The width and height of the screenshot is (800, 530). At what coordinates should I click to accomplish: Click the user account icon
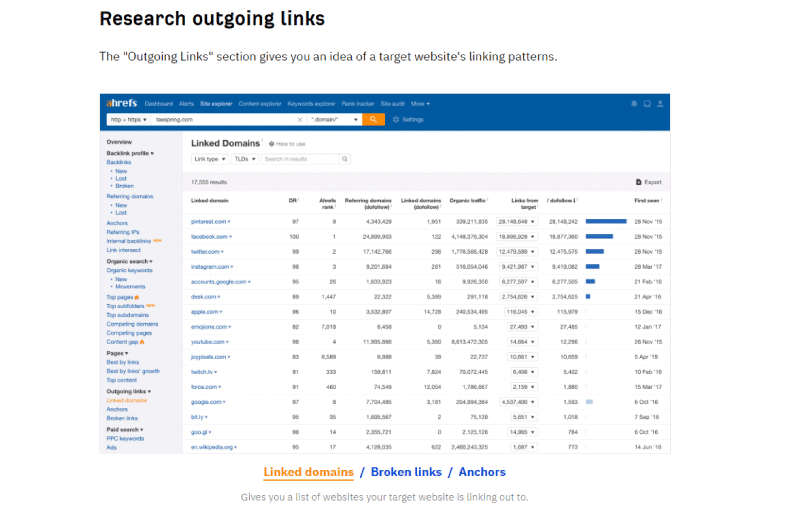660,104
